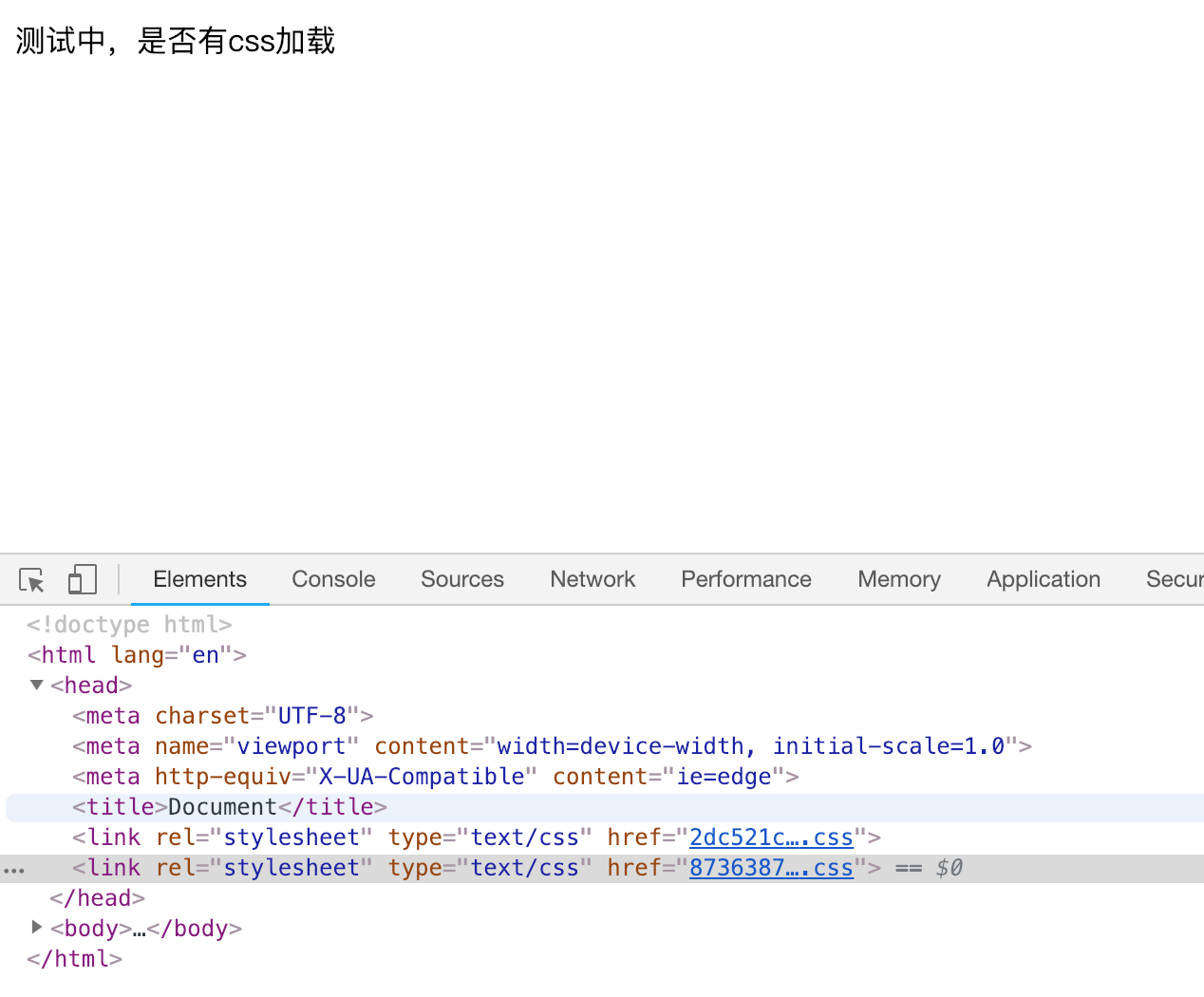
Task: Follow the 2dc521c….css stylesheet link
Action: click(x=771, y=837)
